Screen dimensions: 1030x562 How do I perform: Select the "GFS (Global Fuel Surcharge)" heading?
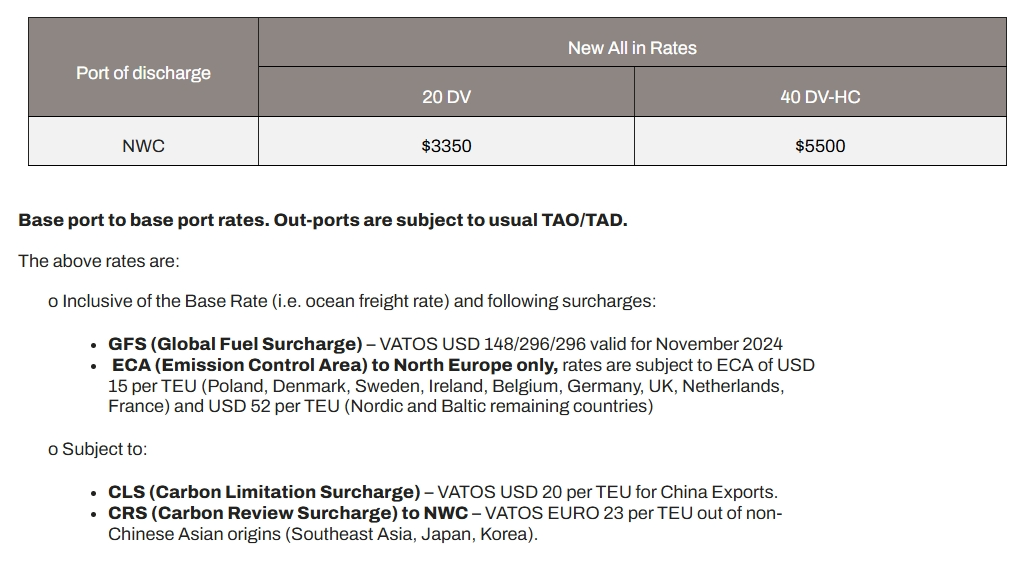coord(236,344)
